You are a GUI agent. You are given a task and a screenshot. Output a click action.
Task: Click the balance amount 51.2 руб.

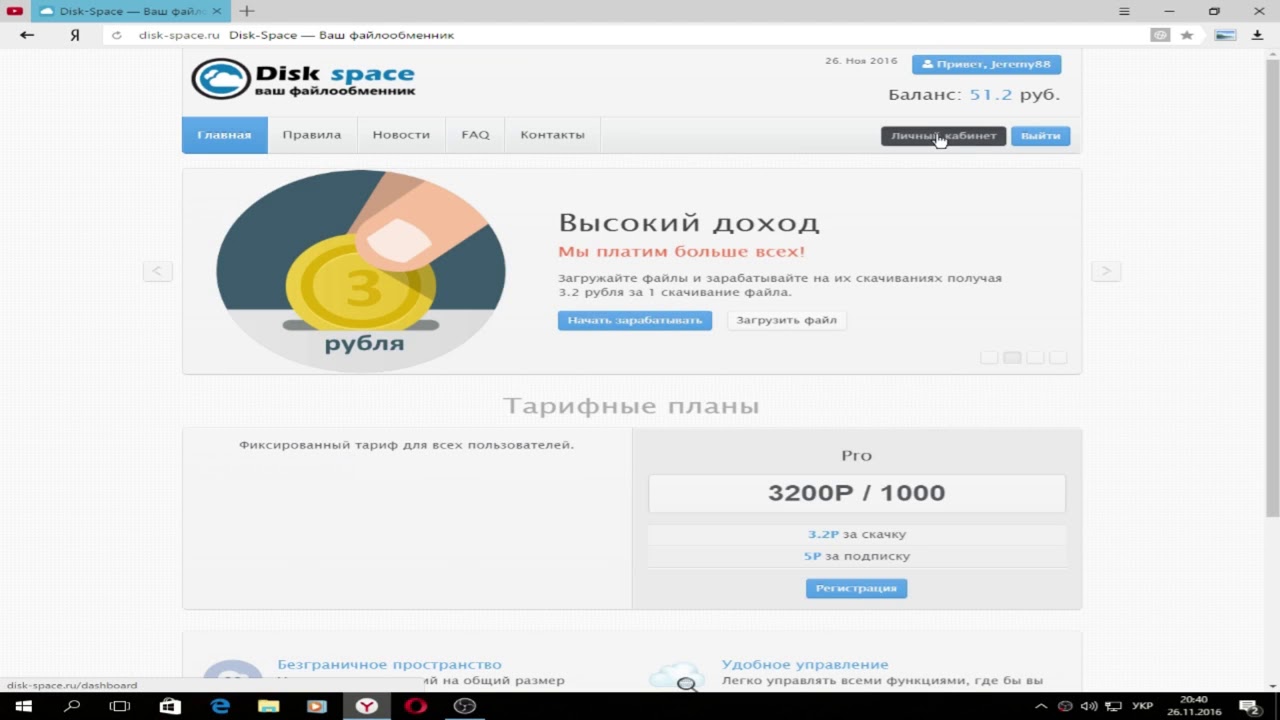click(x=1014, y=95)
